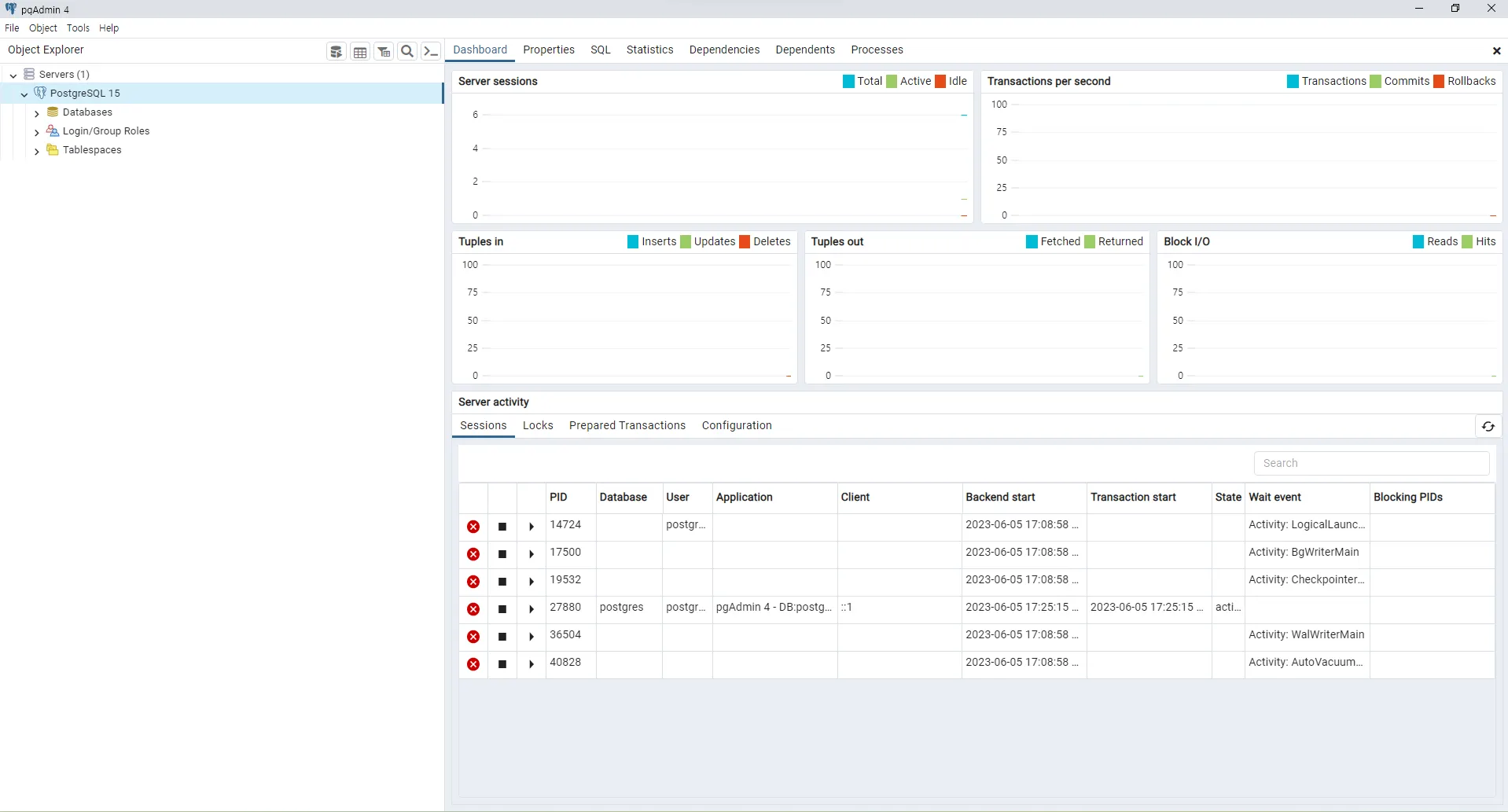Expand row details for PID 17500
1508x812 pixels.
pyautogui.click(x=531, y=554)
